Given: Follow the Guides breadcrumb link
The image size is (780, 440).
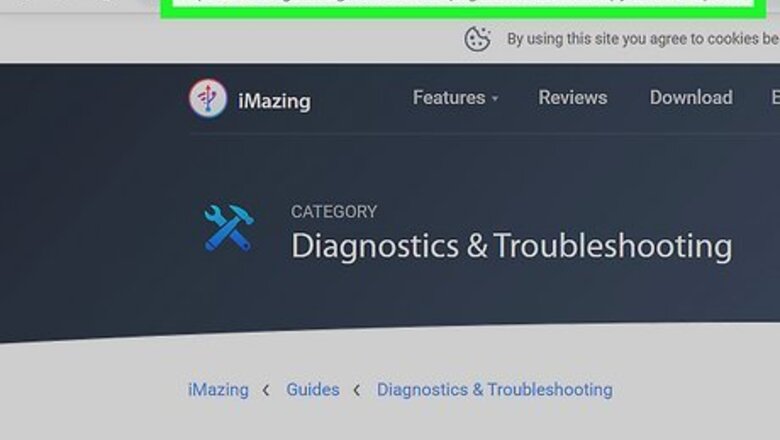Looking at the screenshot, I should pyautogui.click(x=313, y=390).
